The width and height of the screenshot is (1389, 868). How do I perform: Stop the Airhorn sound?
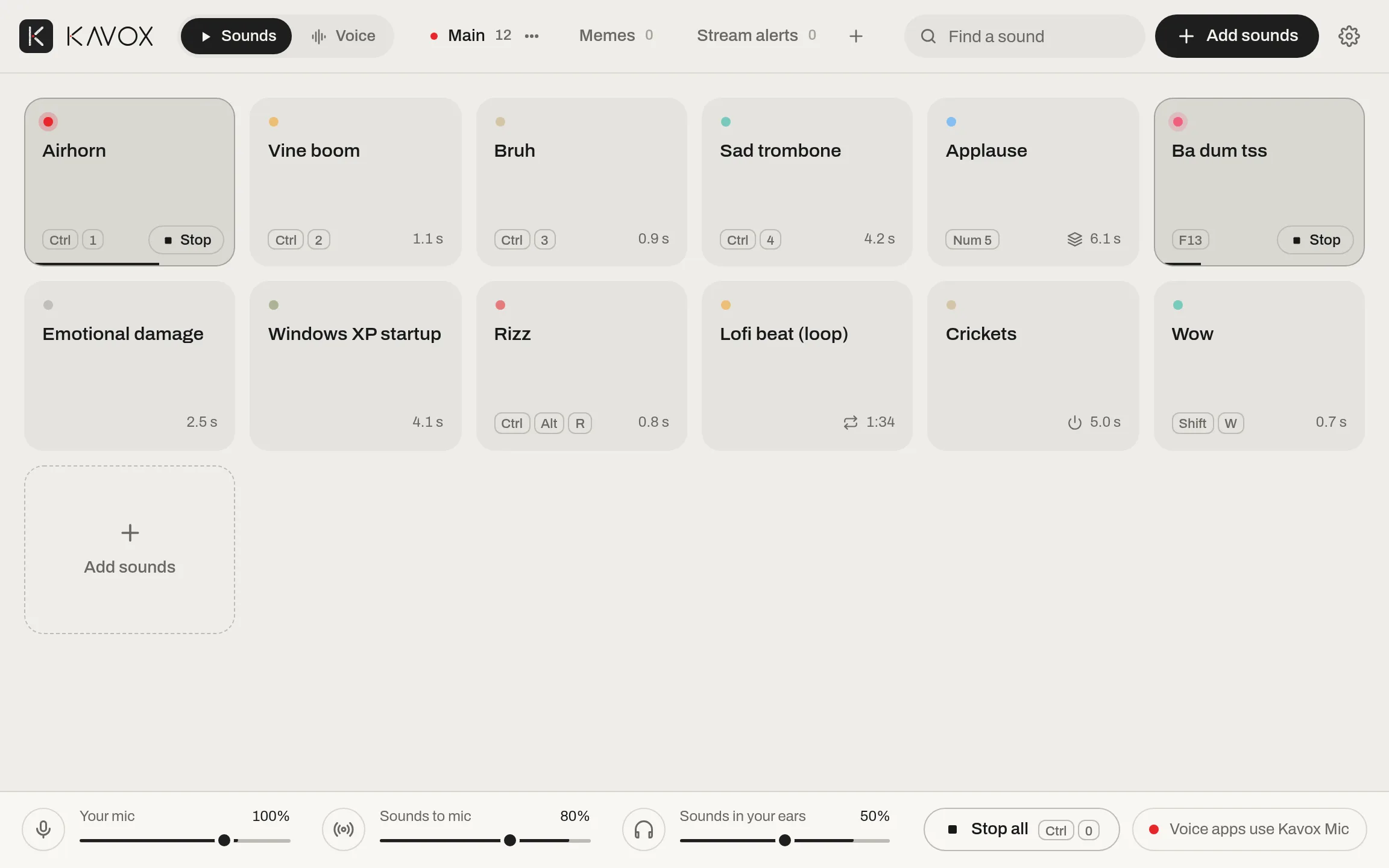click(186, 240)
